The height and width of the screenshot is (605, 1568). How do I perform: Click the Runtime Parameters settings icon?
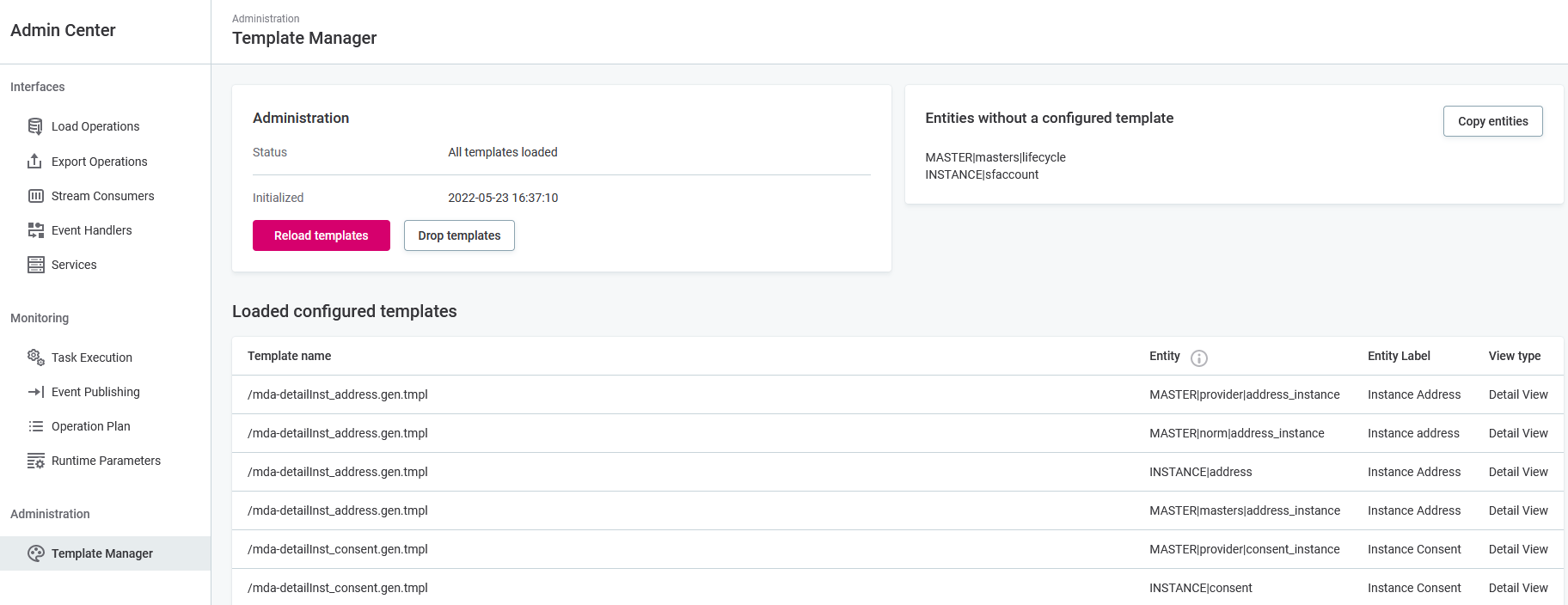pos(35,461)
